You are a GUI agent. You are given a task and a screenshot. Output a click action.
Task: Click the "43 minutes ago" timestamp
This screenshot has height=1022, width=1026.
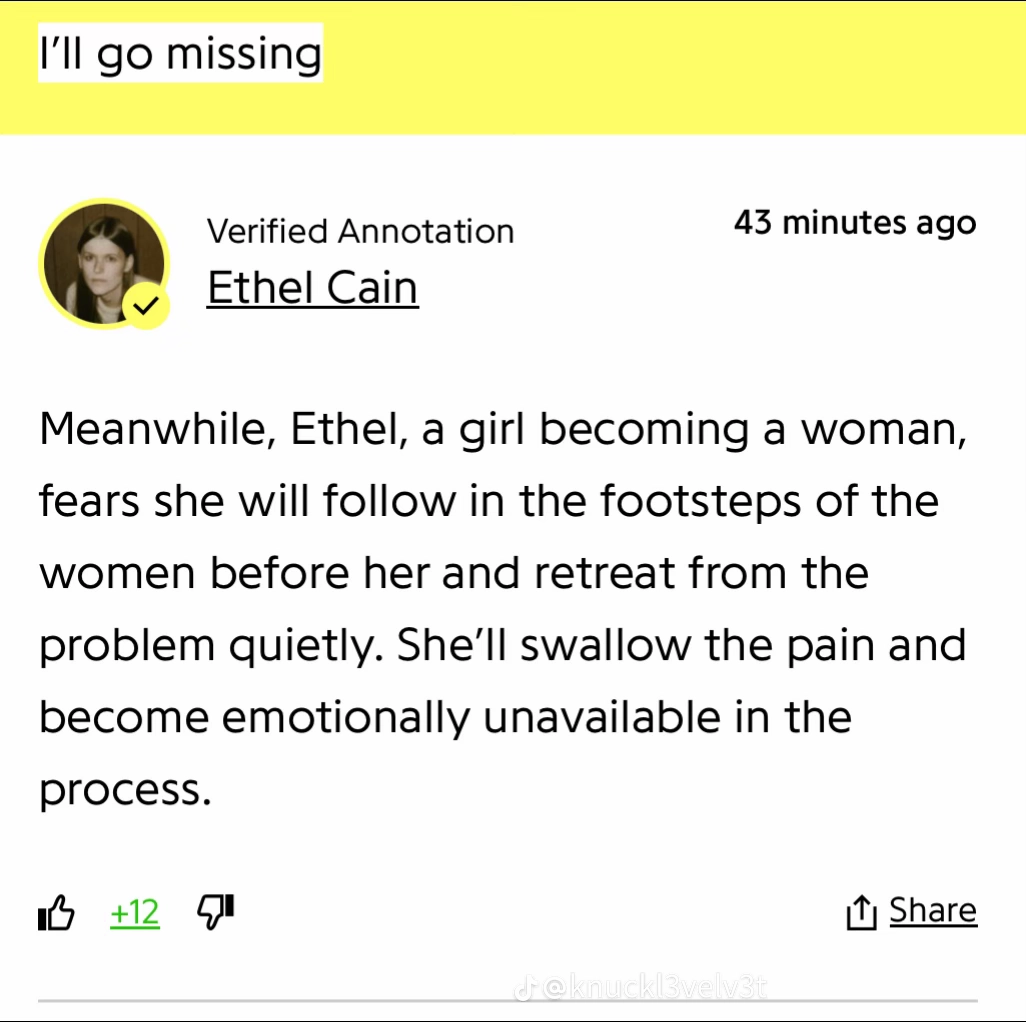tap(855, 222)
